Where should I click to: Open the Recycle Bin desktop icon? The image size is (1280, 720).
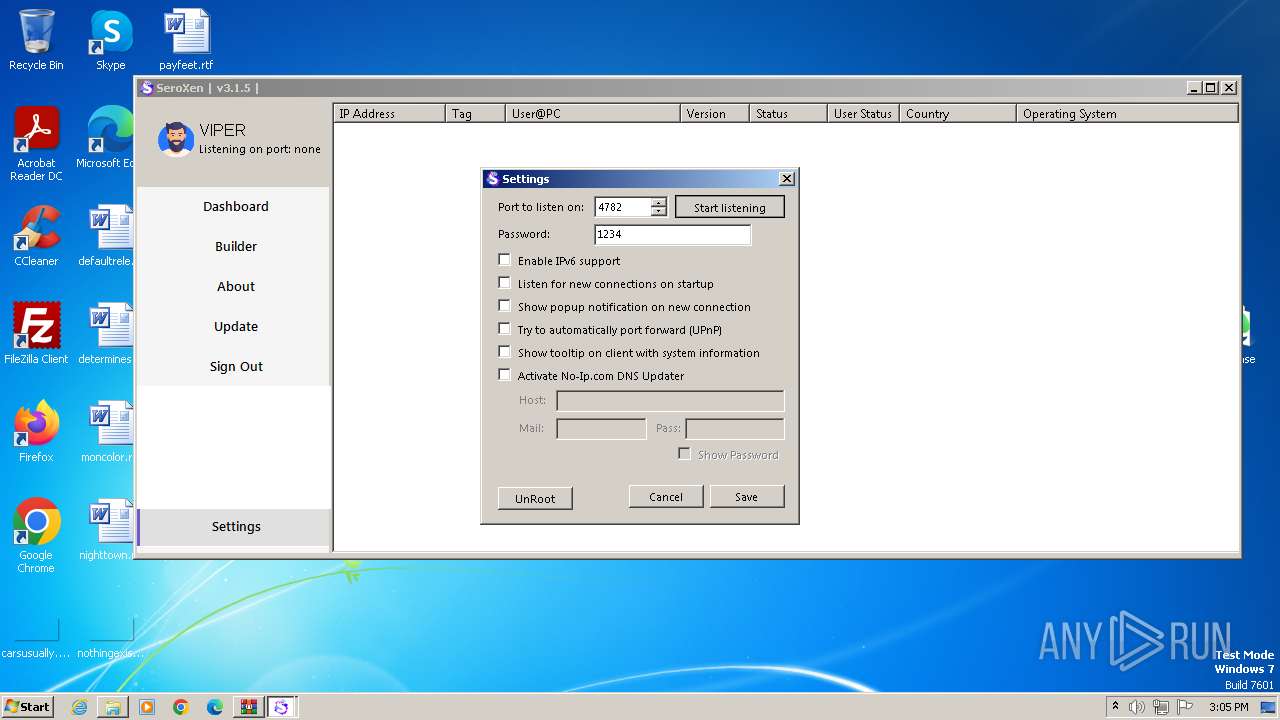(x=36, y=40)
